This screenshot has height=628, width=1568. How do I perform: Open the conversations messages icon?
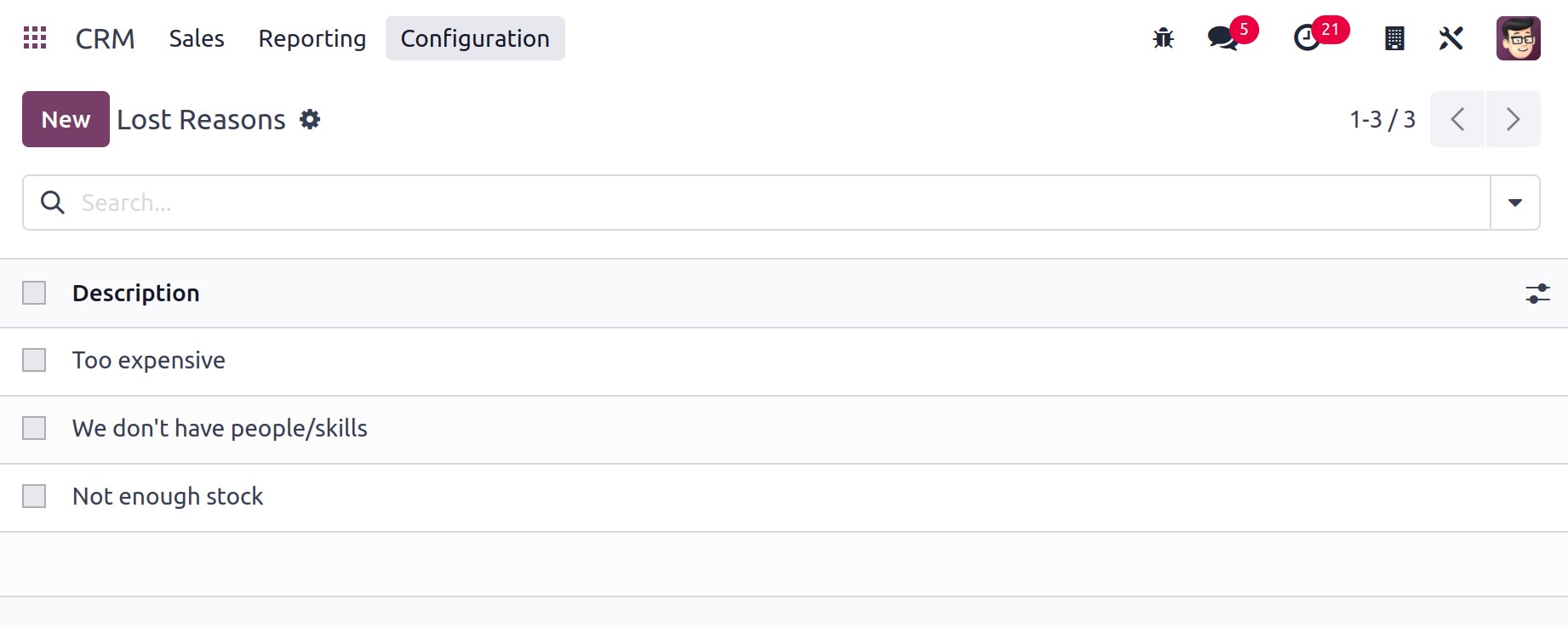pyautogui.click(x=1223, y=38)
